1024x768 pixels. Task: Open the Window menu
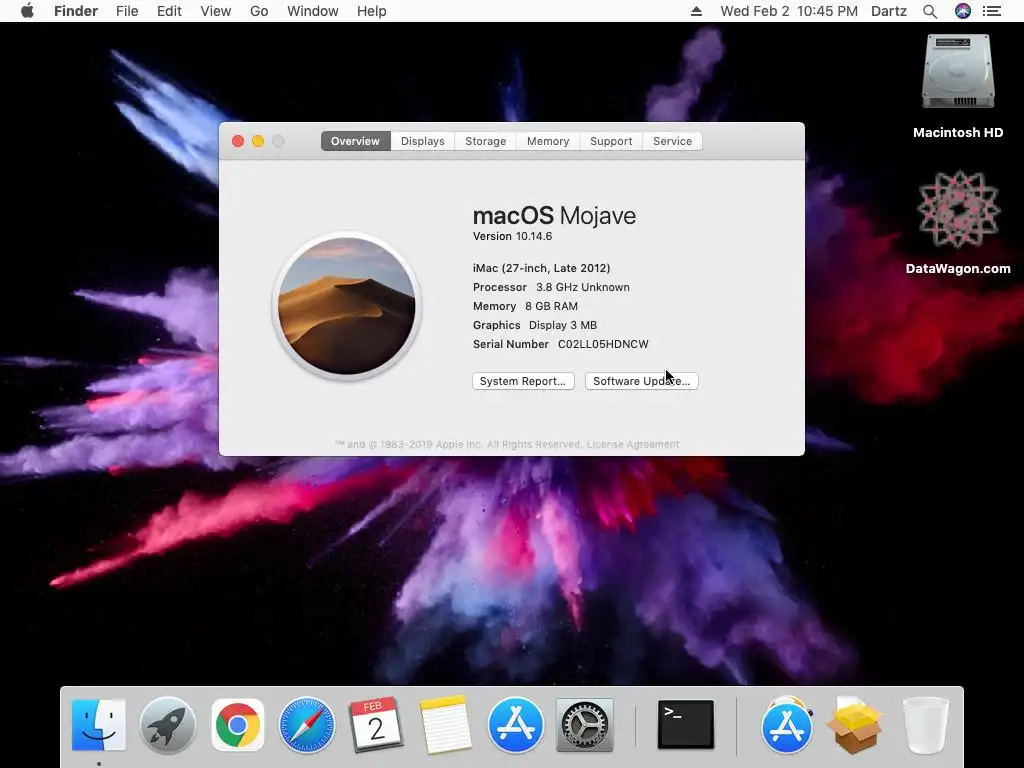click(x=313, y=11)
